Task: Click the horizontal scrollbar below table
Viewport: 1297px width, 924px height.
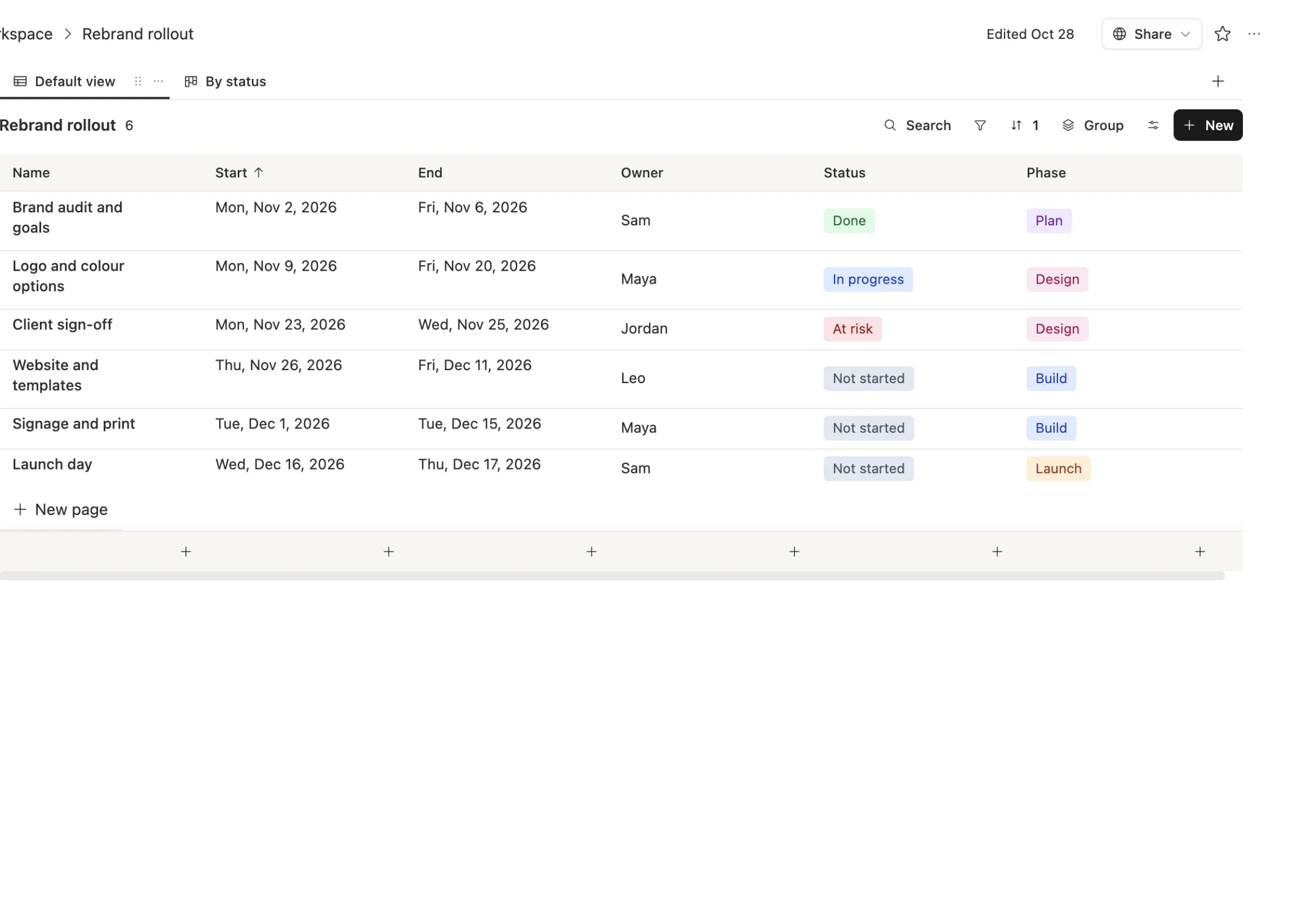Action: (x=612, y=576)
